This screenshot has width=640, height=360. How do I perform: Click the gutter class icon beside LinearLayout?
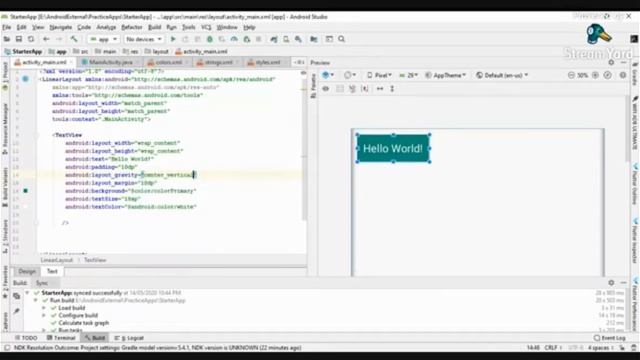[x=25, y=79]
